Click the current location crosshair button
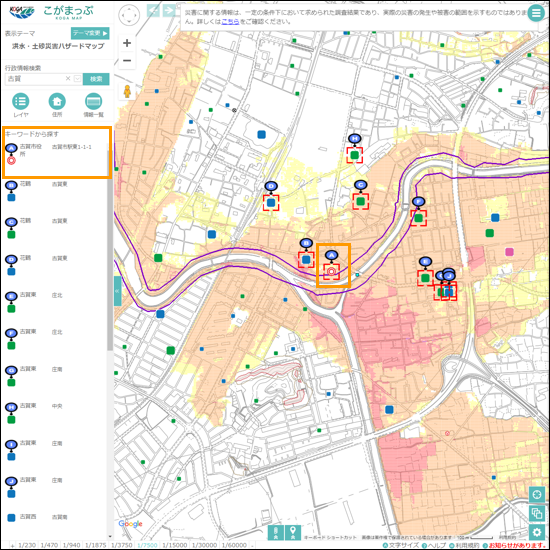Viewport: 550px width, 550px height. [537, 495]
